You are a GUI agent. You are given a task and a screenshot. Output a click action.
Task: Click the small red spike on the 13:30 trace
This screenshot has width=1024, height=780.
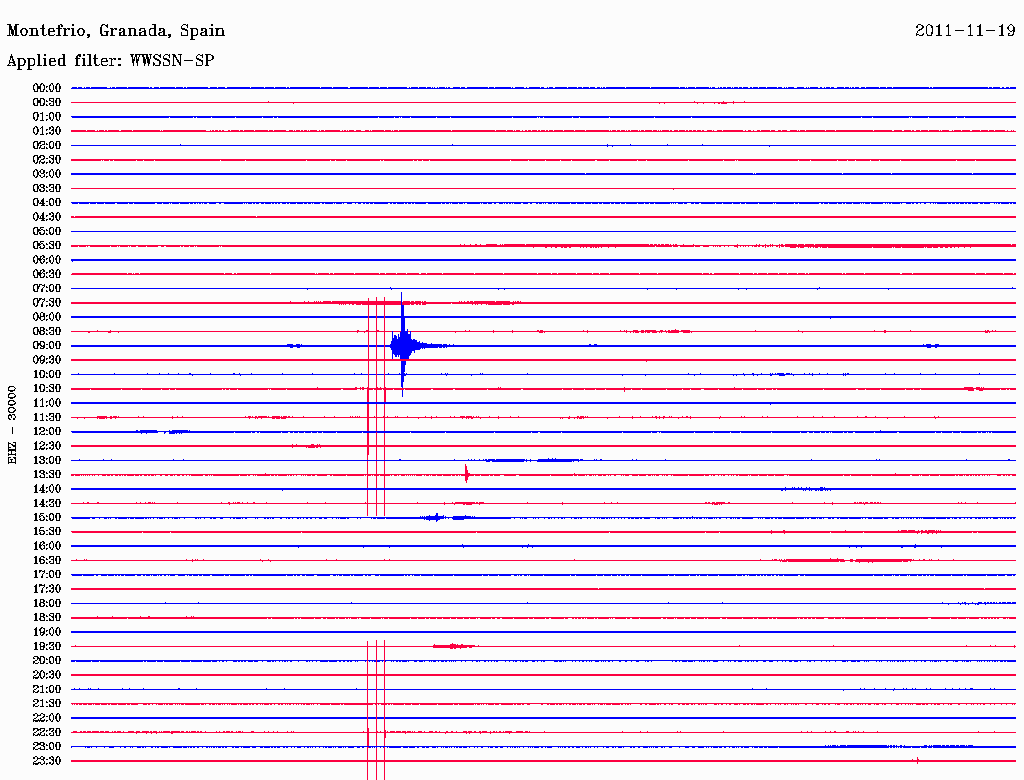click(466, 474)
